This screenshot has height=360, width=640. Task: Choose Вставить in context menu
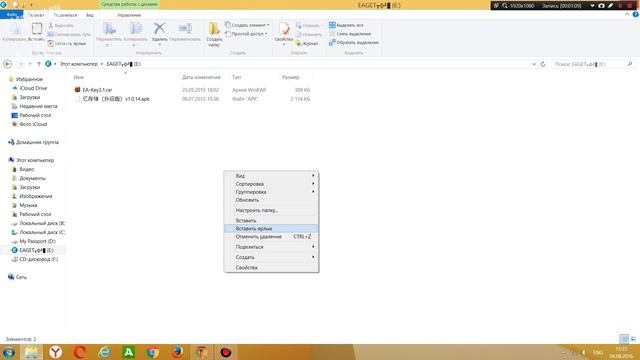271,220
